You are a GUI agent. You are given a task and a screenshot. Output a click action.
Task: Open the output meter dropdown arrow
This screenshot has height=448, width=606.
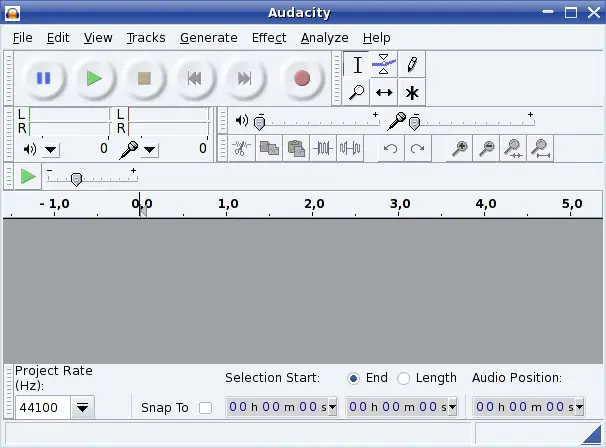(51, 149)
